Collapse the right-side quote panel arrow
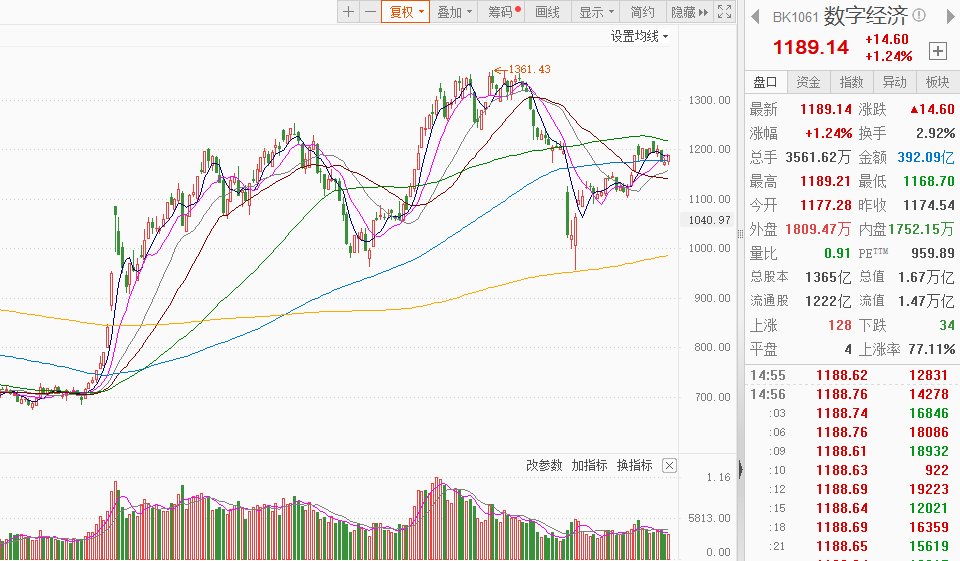The width and height of the screenshot is (960, 561). pos(740,468)
